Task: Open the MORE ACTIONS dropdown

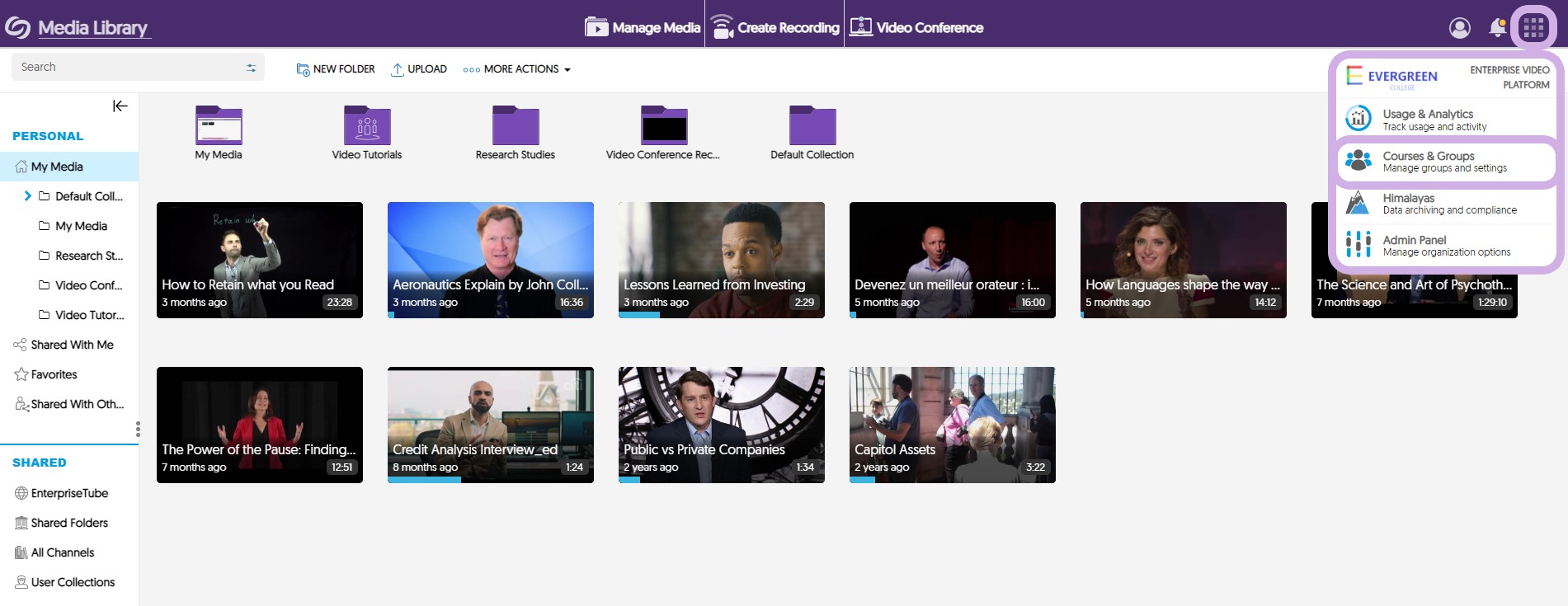Action: pyautogui.click(x=517, y=69)
